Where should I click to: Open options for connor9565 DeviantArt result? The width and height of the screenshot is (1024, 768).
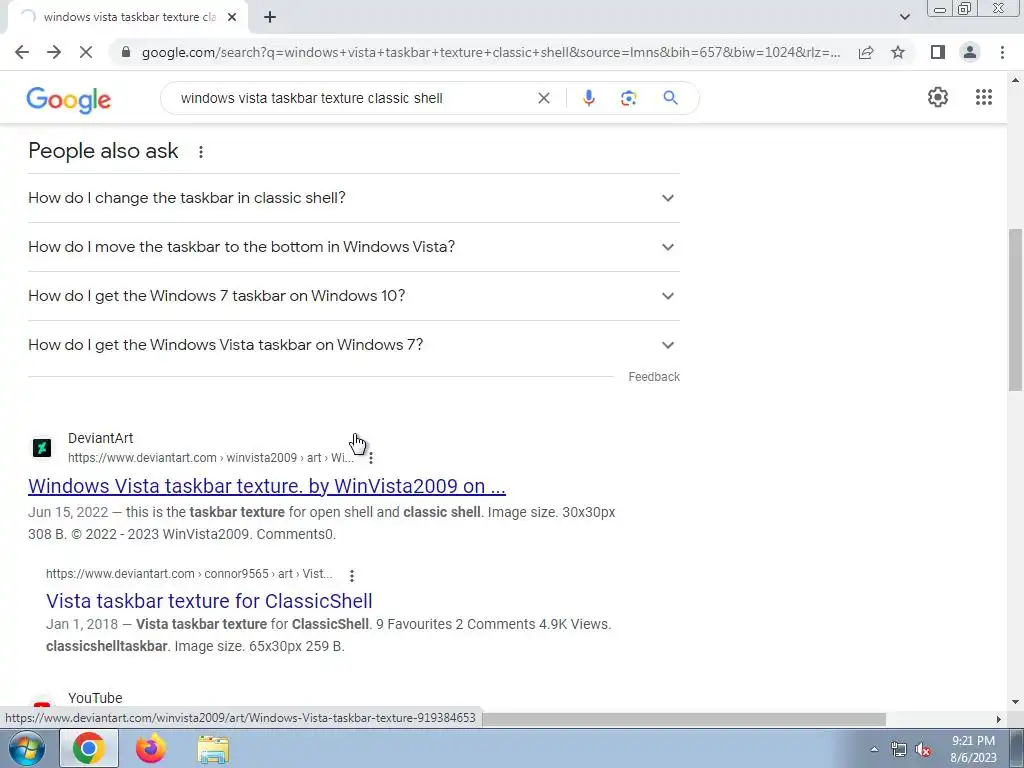pyautogui.click(x=351, y=575)
